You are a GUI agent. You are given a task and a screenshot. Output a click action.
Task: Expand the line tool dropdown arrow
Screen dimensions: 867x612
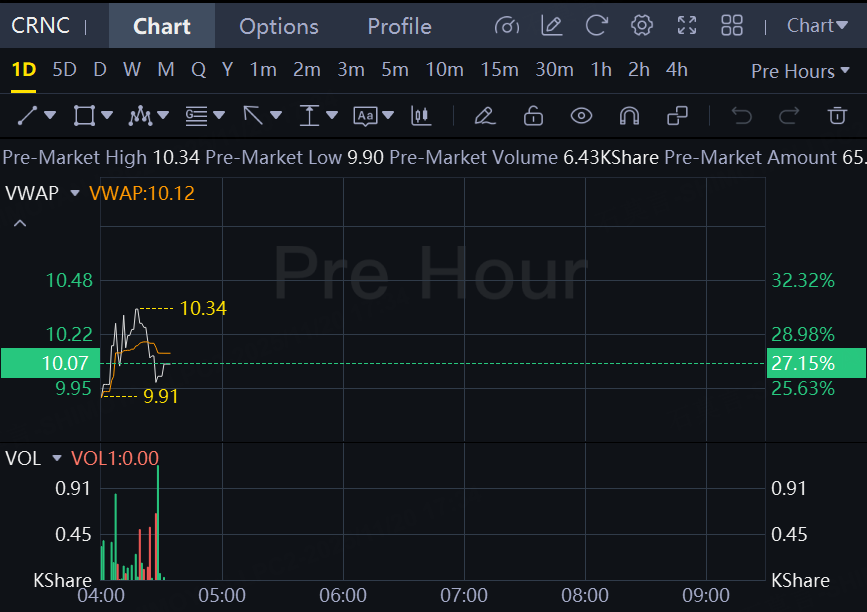tap(50, 116)
